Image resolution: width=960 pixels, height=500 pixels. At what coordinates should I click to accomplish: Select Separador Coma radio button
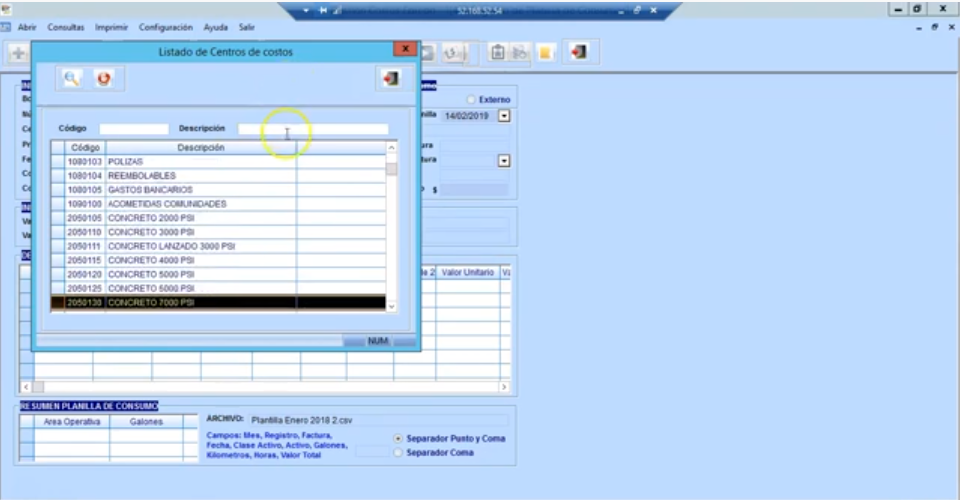[x=398, y=453]
